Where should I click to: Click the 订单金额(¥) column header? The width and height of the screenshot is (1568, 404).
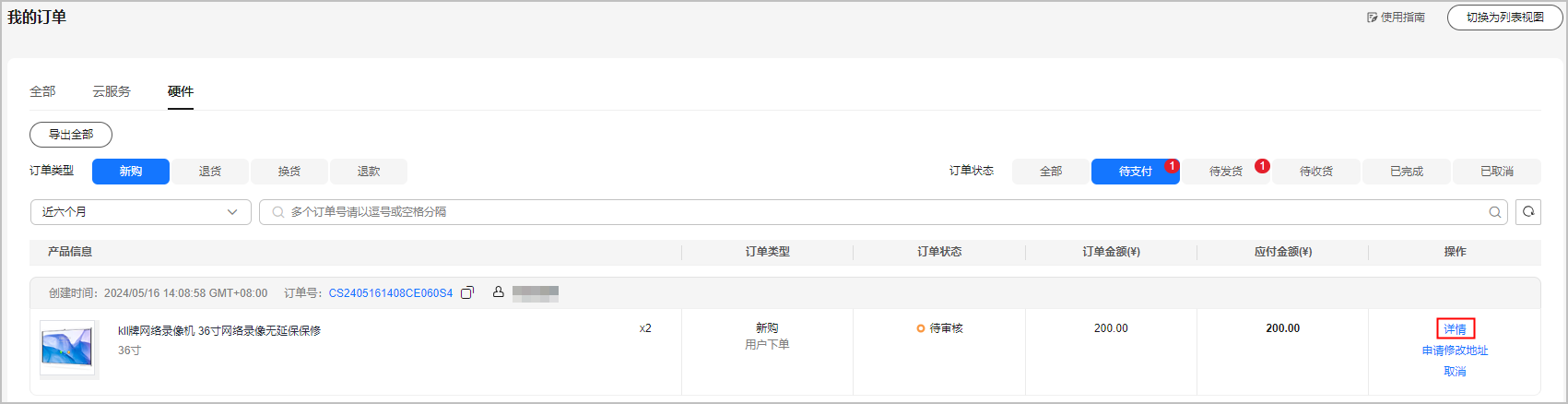point(1111,252)
